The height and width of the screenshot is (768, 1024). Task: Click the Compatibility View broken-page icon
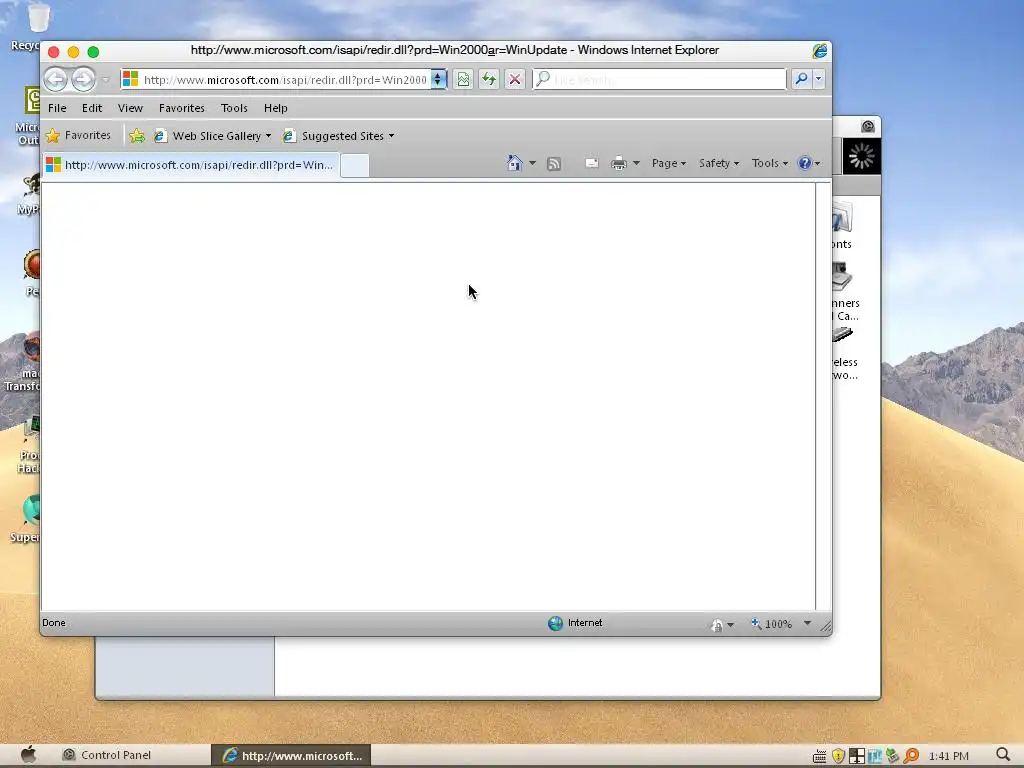[463, 80]
